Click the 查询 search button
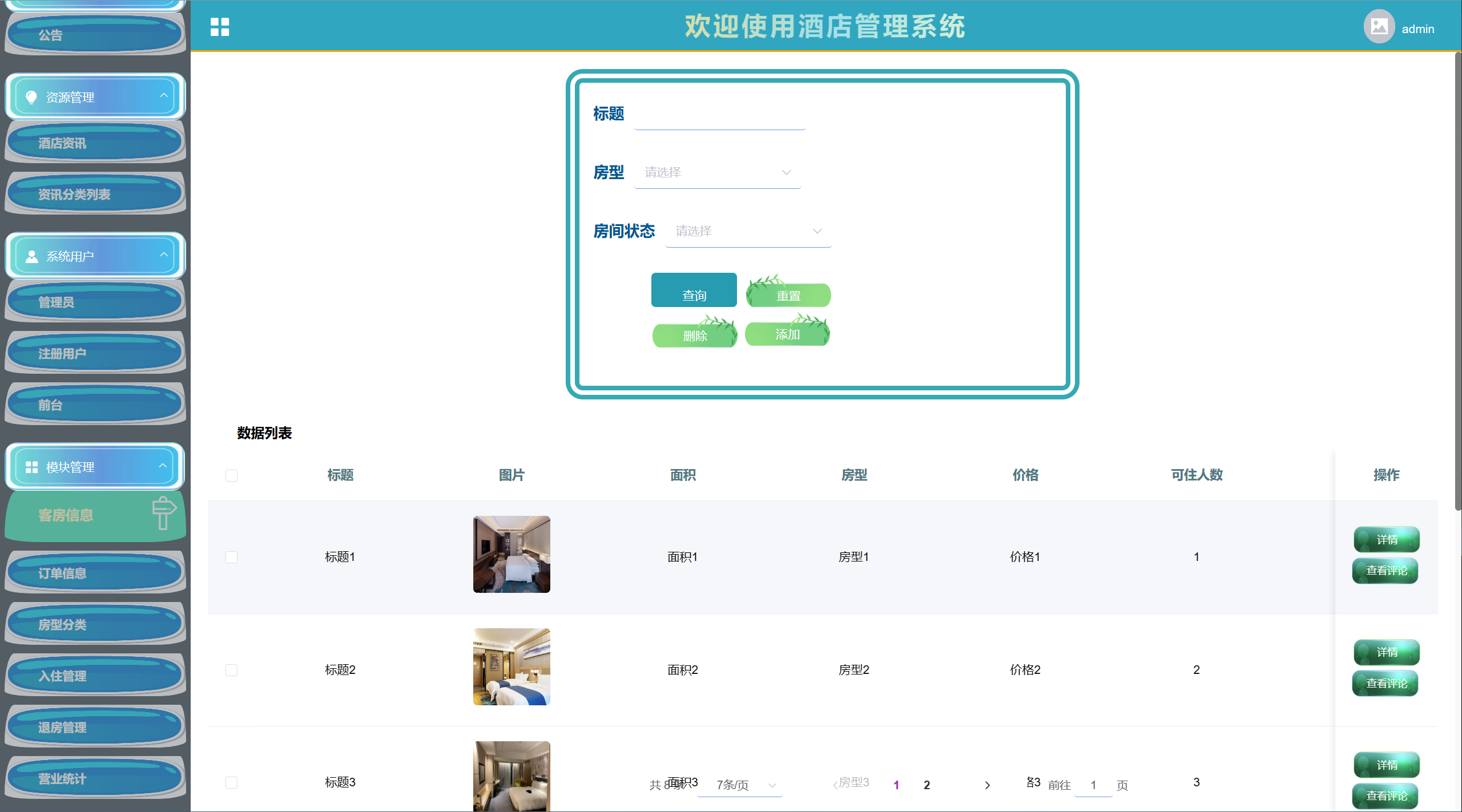 pos(694,291)
